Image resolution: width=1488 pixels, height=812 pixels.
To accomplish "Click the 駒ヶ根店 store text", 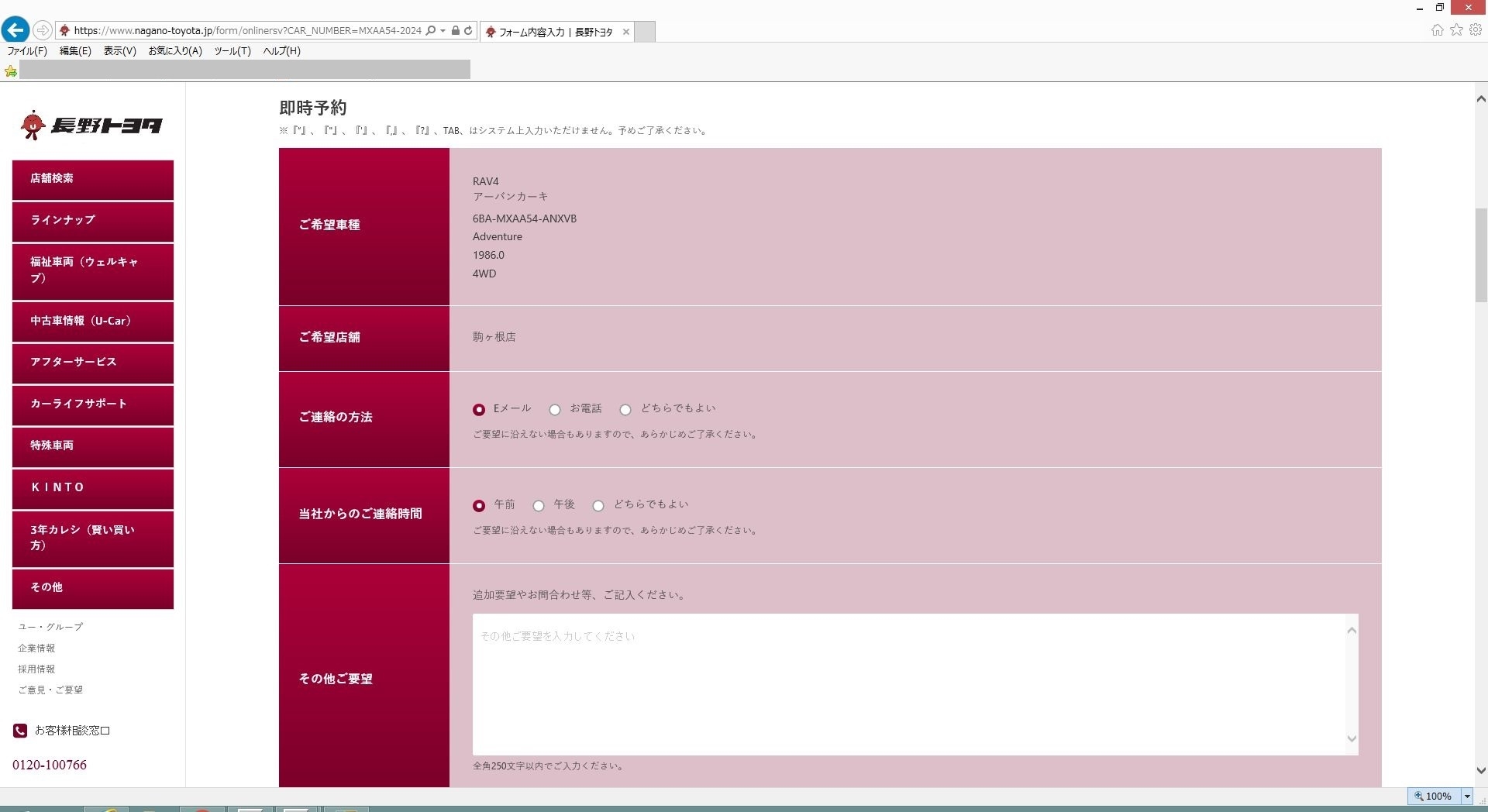I will pos(494,337).
